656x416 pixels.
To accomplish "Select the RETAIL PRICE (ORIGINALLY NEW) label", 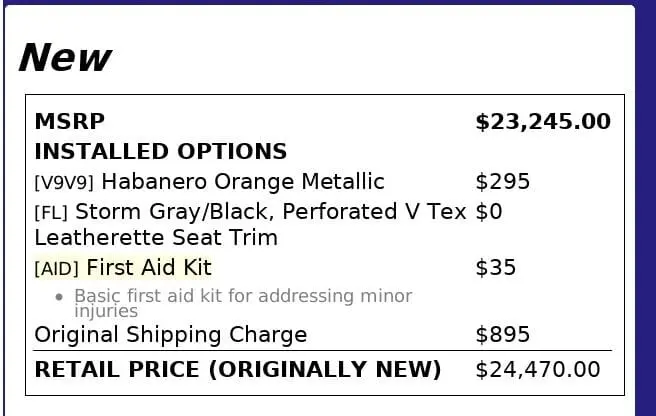I will (x=237, y=370).
